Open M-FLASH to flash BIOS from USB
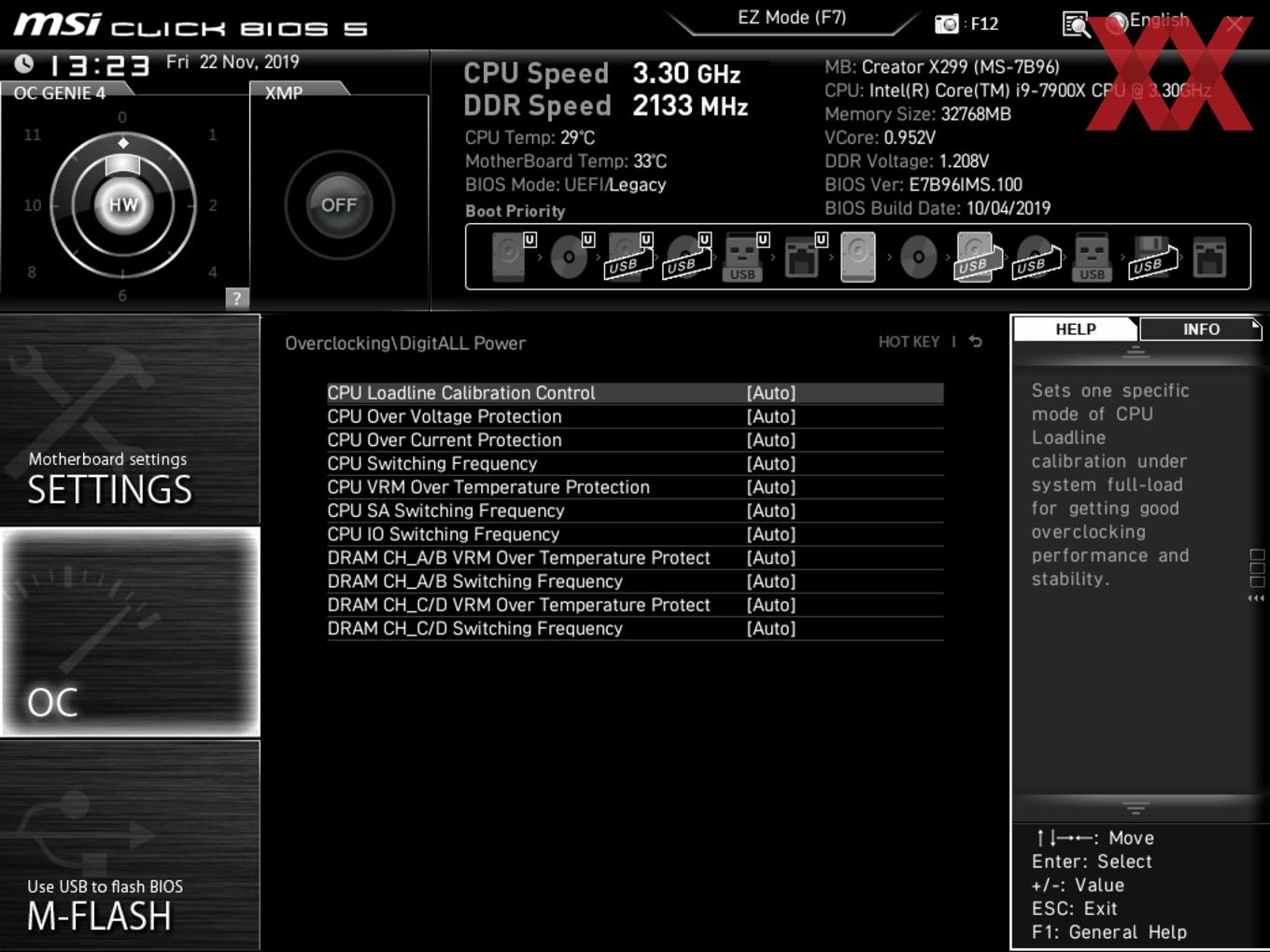This screenshot has height=952, width=1270. point(130,845)
